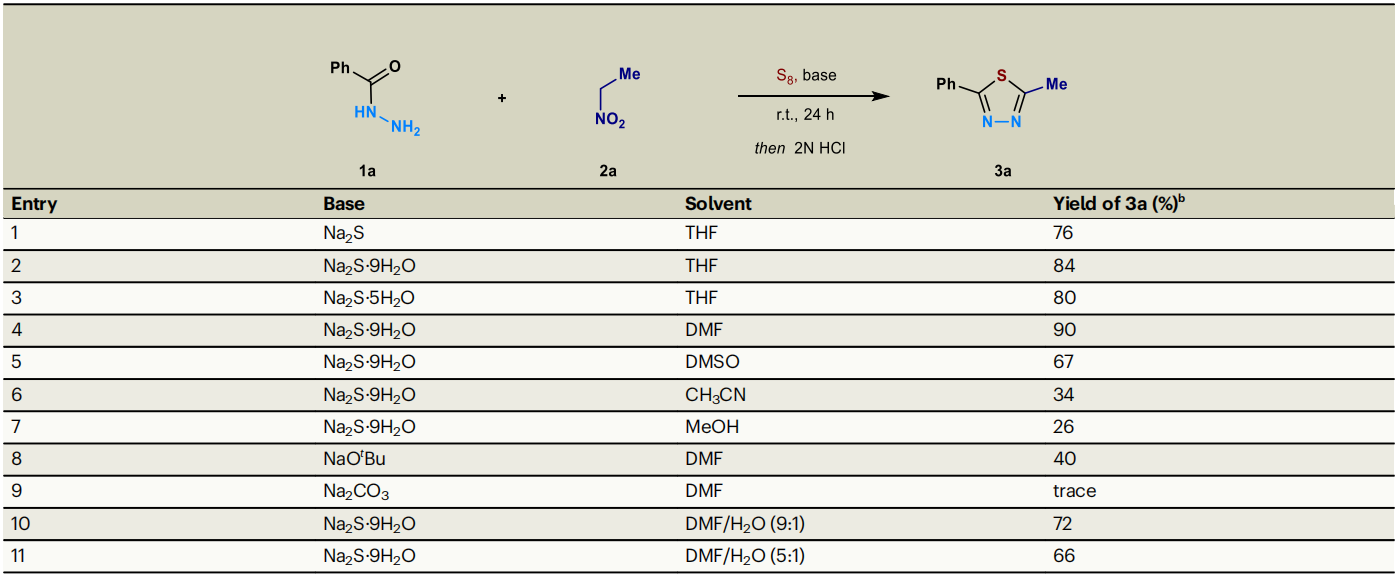This screenshot has width=1398, height=575.
Task: Click the "Entry" column header
Action: coord(34,204)
